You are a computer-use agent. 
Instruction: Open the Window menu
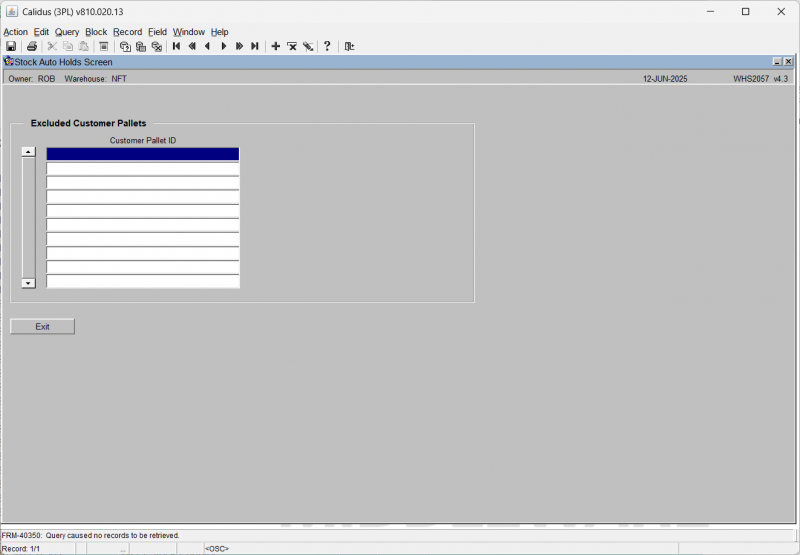[x=189, y=32]
